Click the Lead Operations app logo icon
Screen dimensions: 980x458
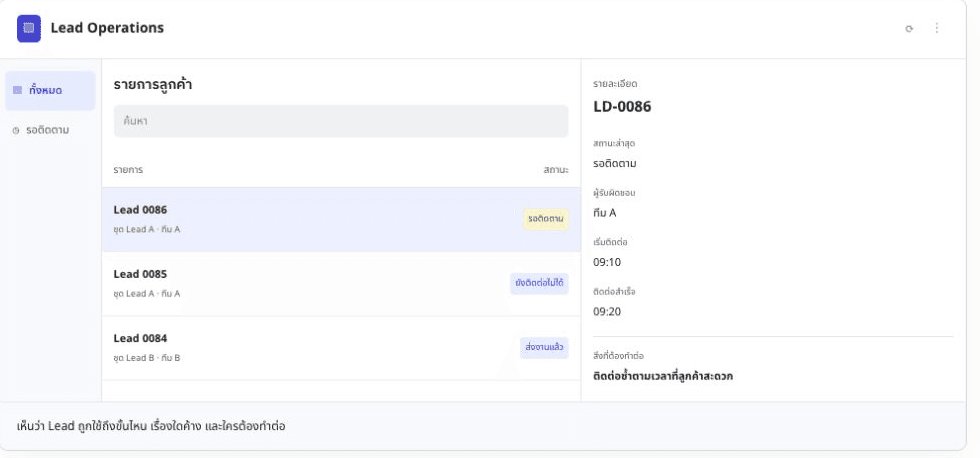click(29, 28)
